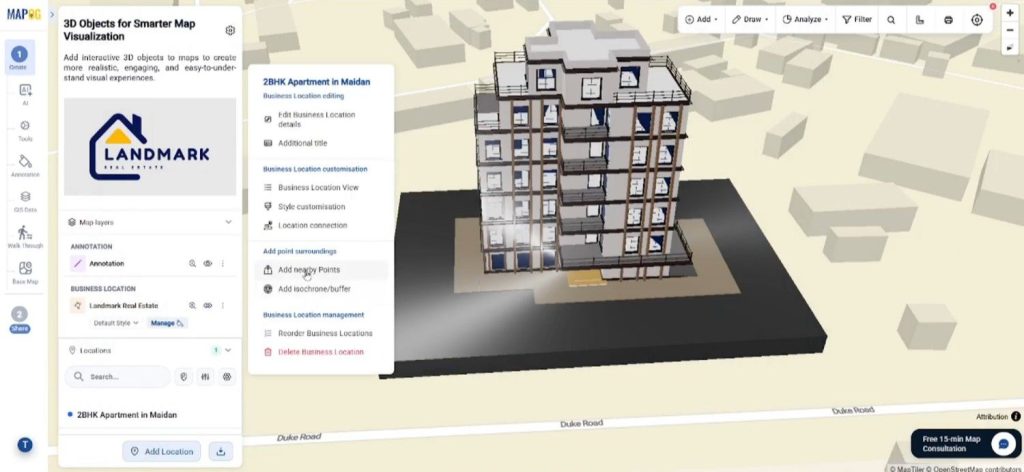Click the search magnifier in toolbar

point(891,20)
